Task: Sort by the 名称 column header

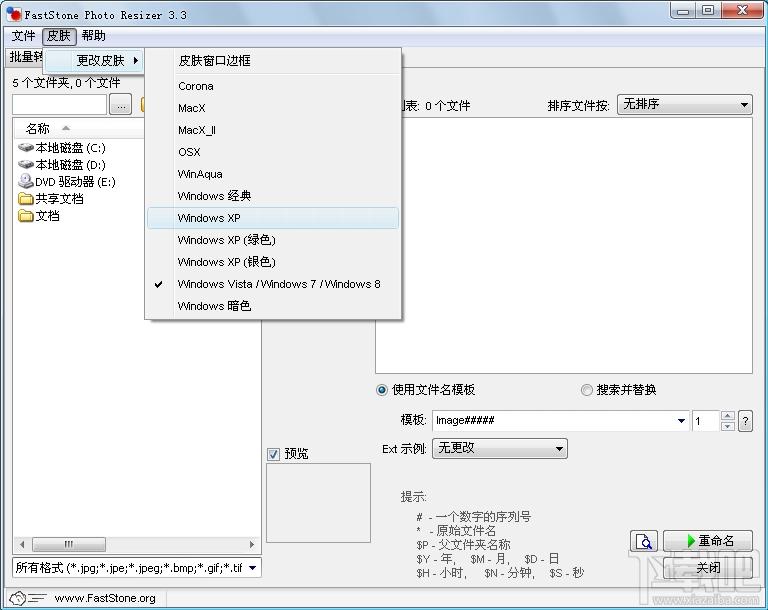Action: click(38, 129)
